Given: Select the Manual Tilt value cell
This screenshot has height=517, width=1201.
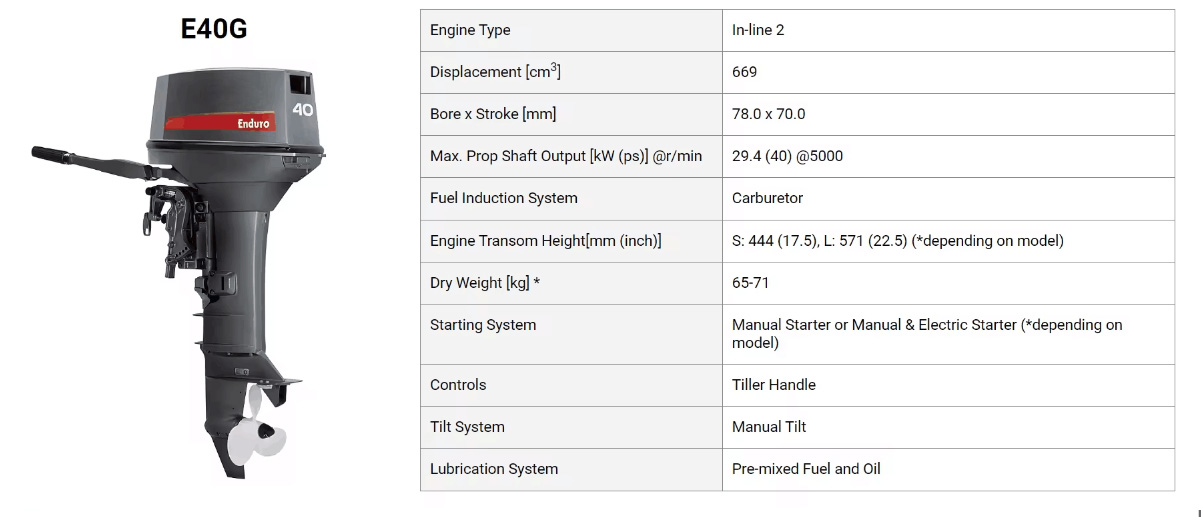Looking at the screenshot, I should tap(948, 427).
